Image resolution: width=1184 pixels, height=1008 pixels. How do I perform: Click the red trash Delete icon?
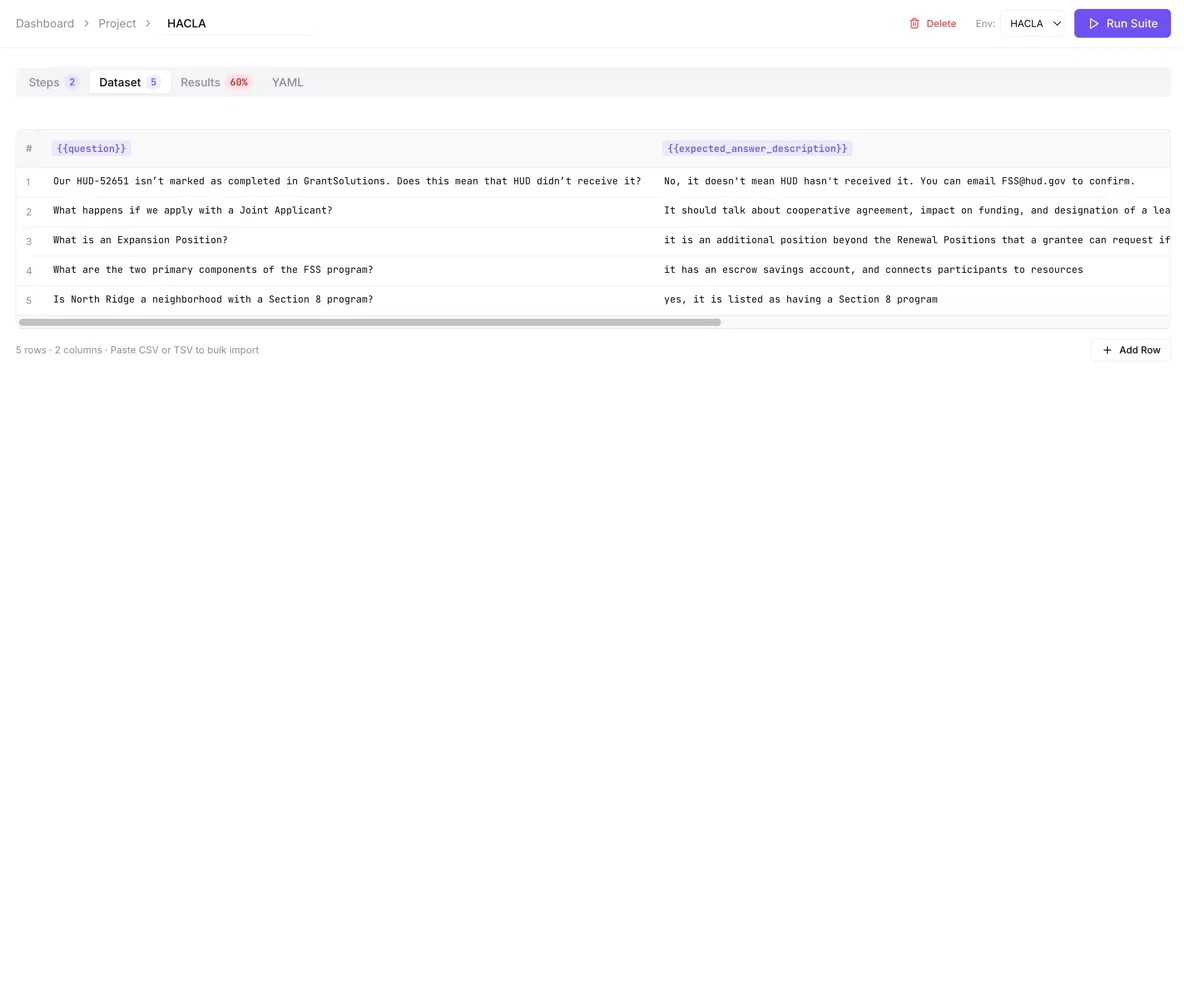point(914,23)
